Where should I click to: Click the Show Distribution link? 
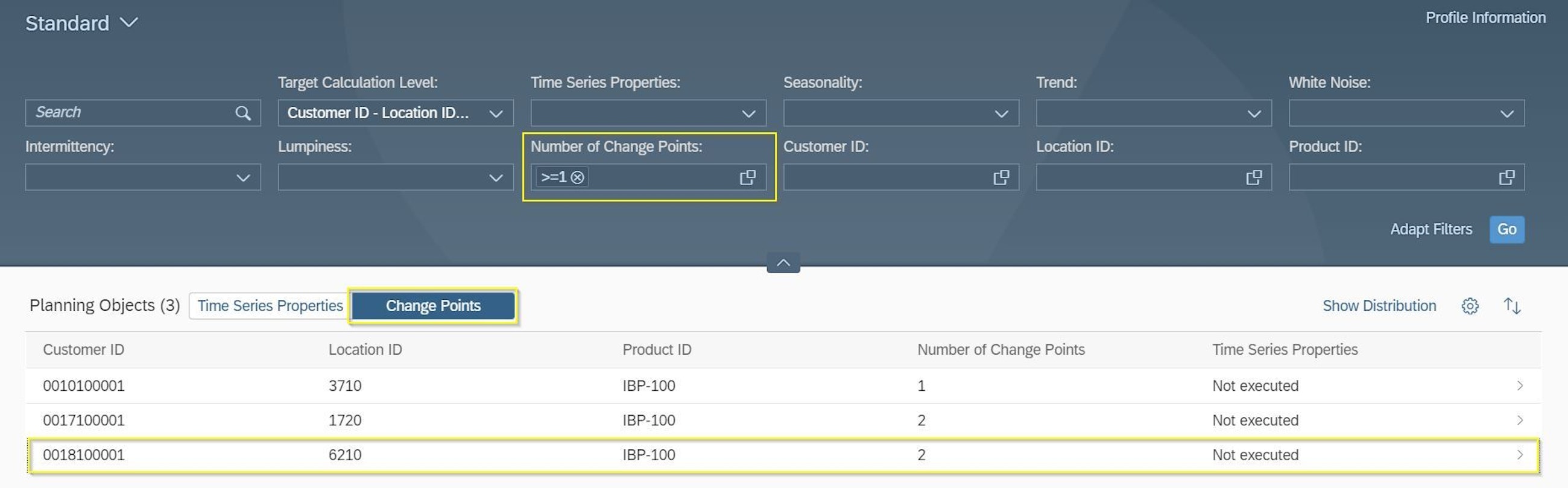tap(1379, 306)
